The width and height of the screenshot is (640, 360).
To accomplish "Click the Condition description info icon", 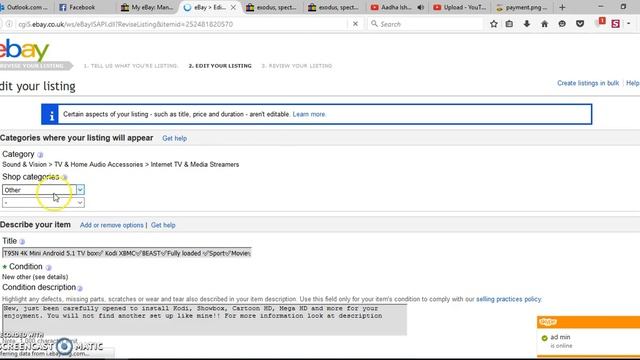I will point(80,288).
